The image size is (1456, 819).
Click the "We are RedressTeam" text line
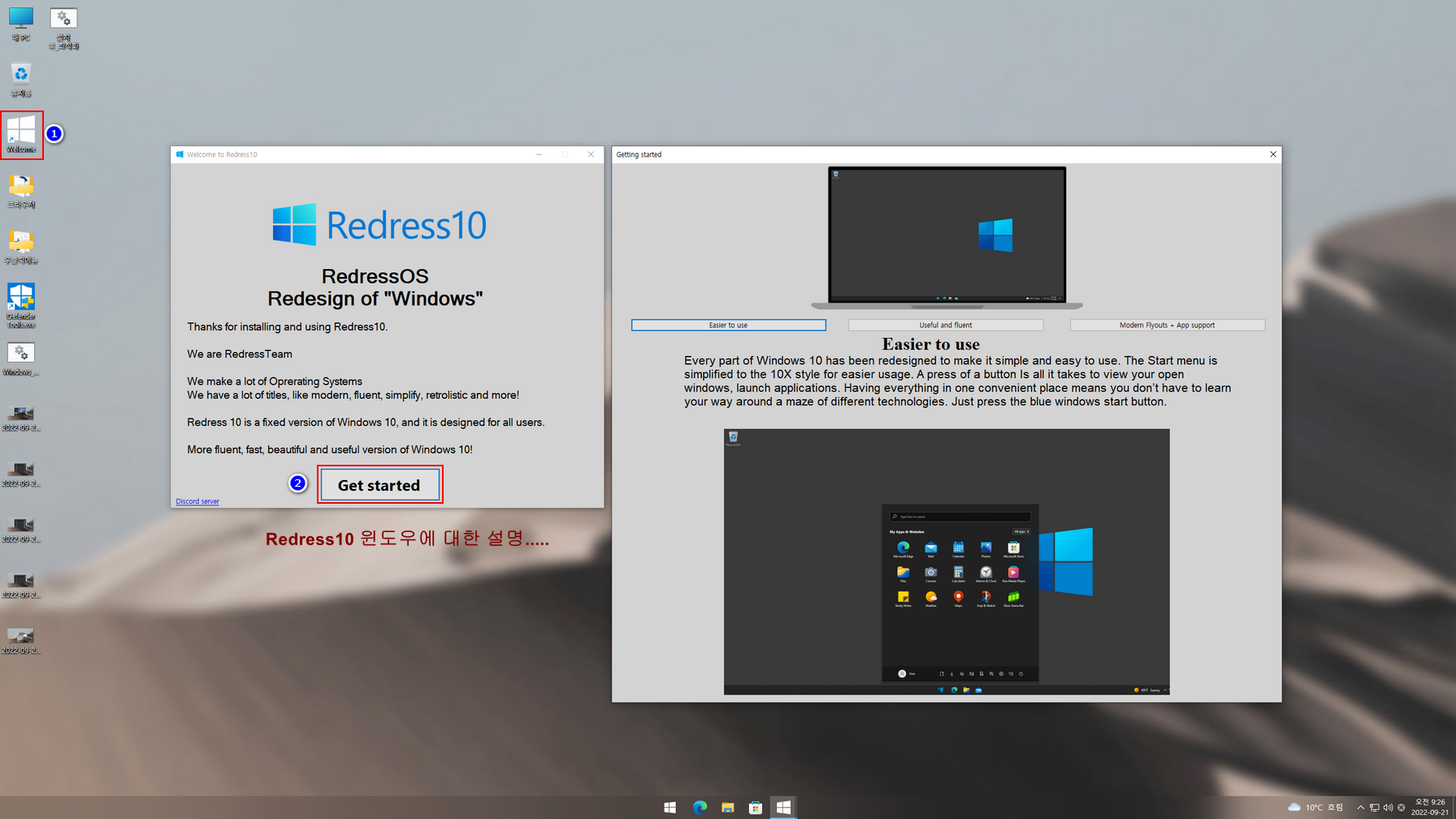(x=240, y=354)
